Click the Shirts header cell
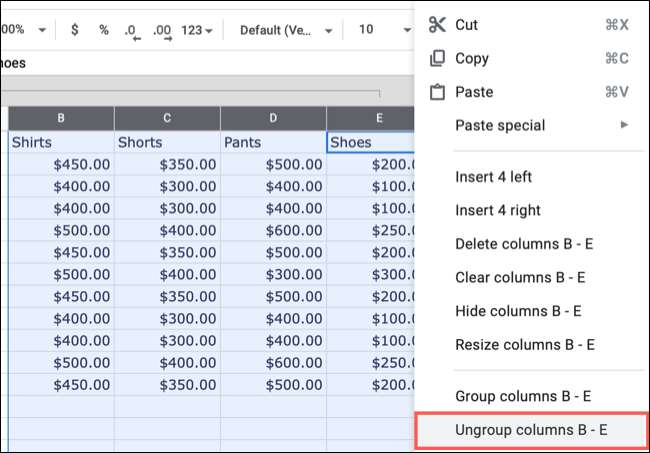This screenshot has height=453, width=650. tap(60, 143)
